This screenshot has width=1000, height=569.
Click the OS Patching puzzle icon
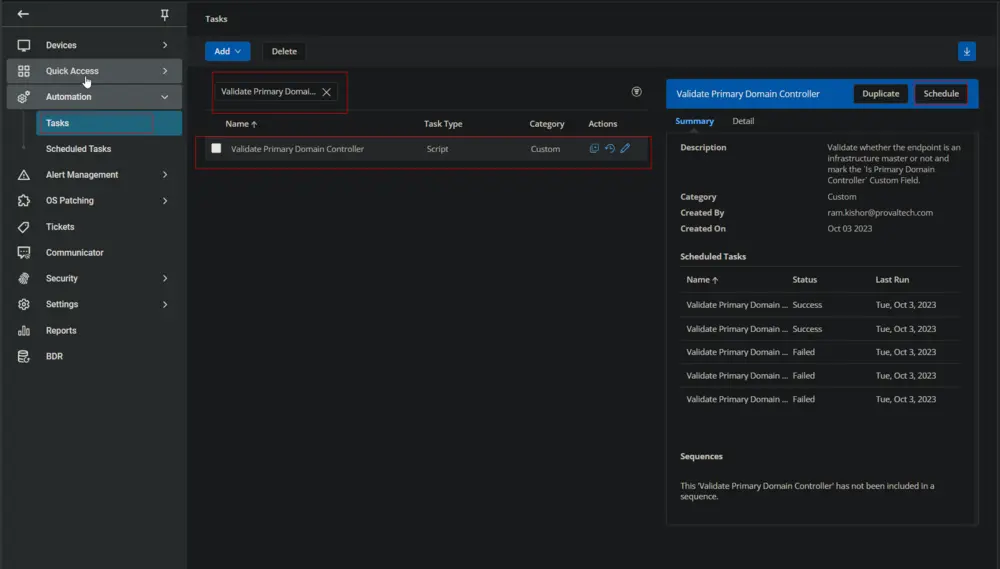(24, 200)
